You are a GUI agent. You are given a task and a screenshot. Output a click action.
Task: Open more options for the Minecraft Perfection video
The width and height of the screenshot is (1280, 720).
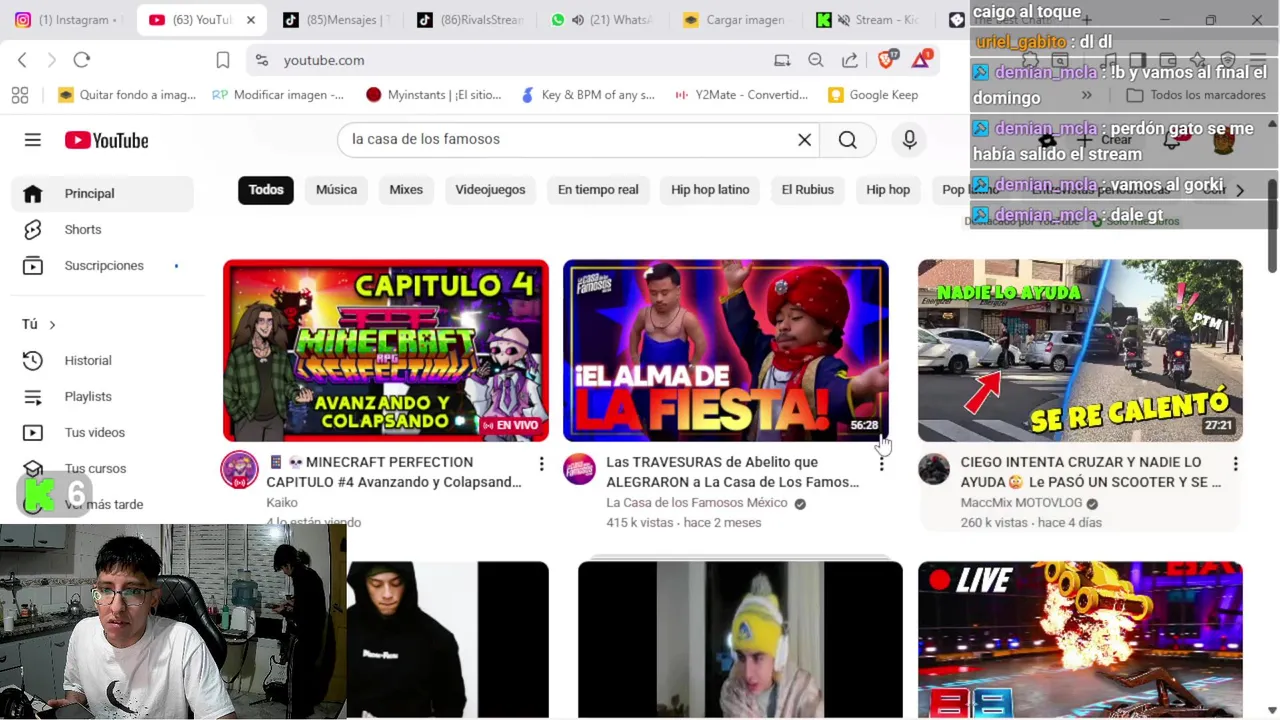[x=541, y=464]
